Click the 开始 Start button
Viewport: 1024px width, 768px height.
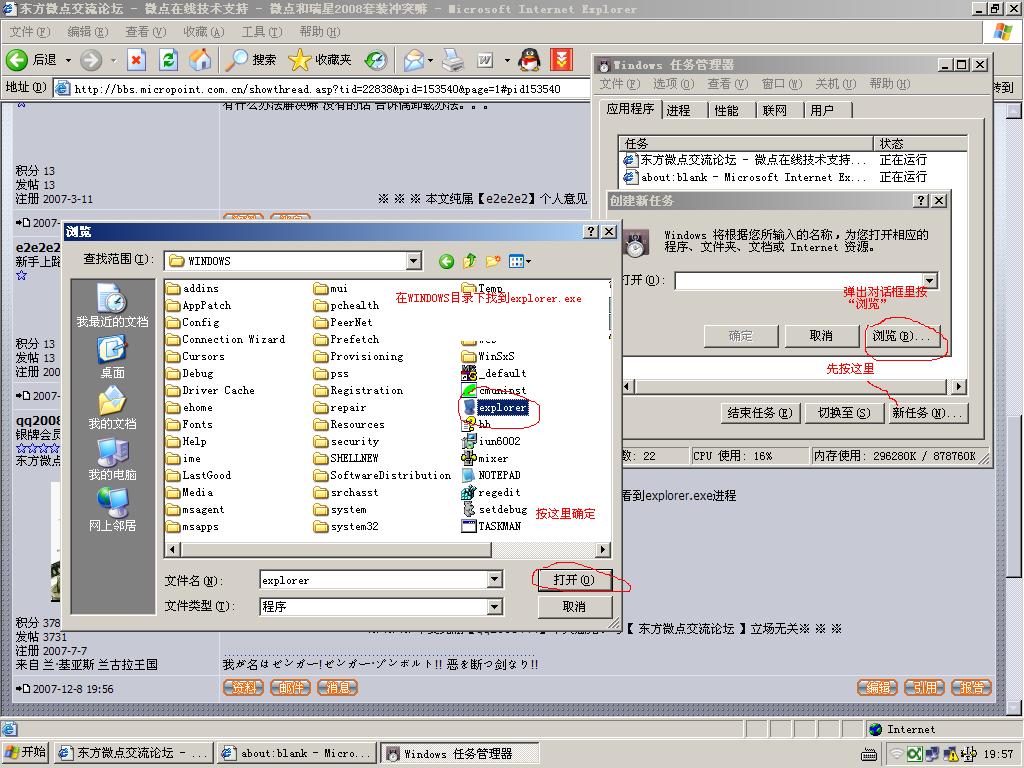click(x=26, y=753)
